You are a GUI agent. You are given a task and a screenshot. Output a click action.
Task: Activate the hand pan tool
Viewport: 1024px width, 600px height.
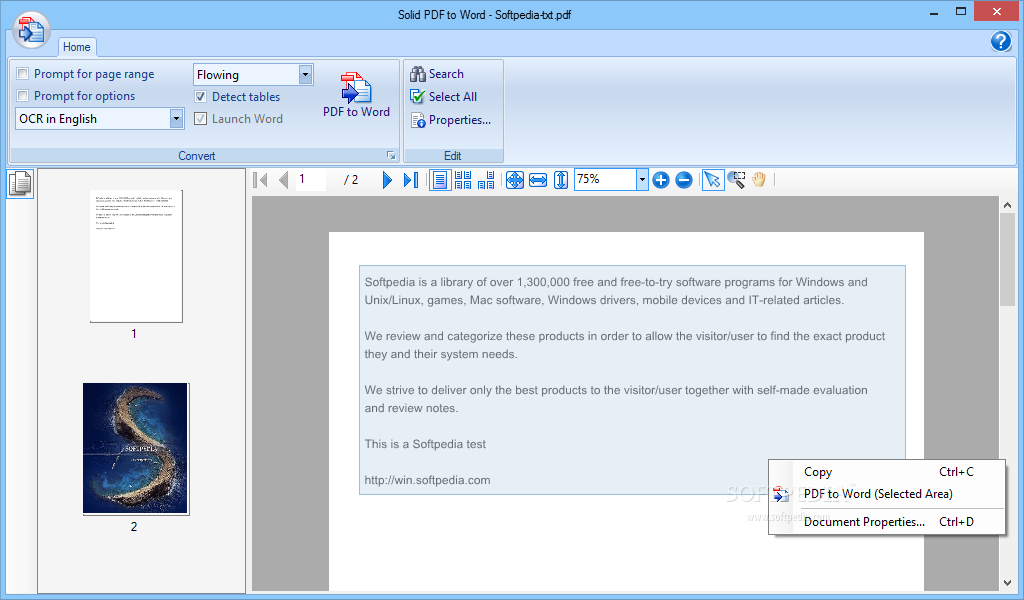(758, 180)
